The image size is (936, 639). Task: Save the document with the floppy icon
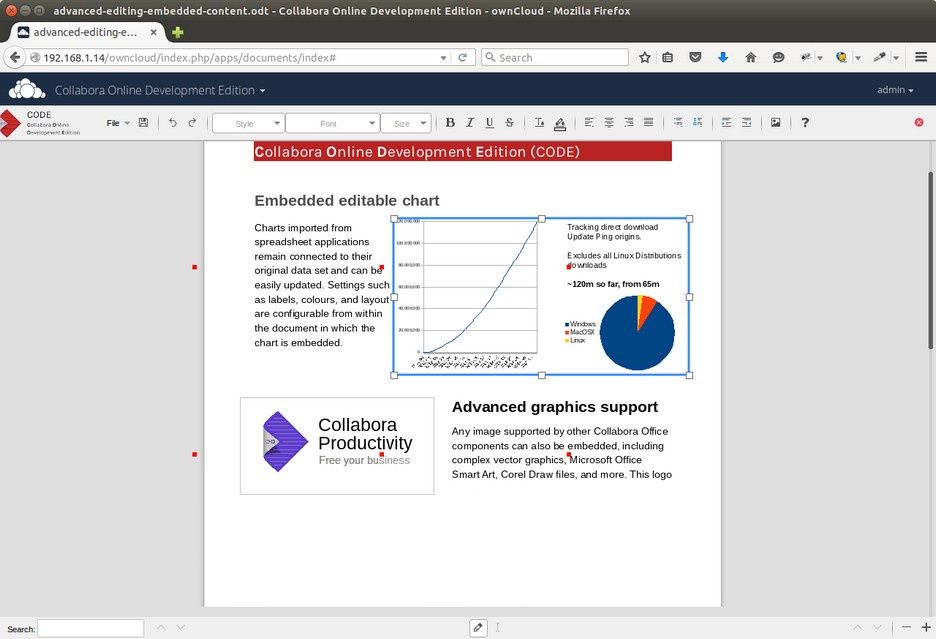click(x=143, y=122)
